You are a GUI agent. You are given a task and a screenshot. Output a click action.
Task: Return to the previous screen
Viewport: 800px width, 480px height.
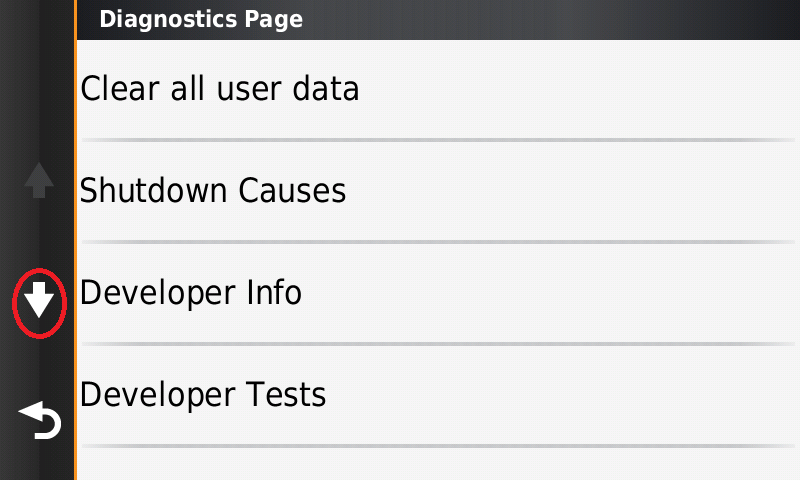[40, 421]
